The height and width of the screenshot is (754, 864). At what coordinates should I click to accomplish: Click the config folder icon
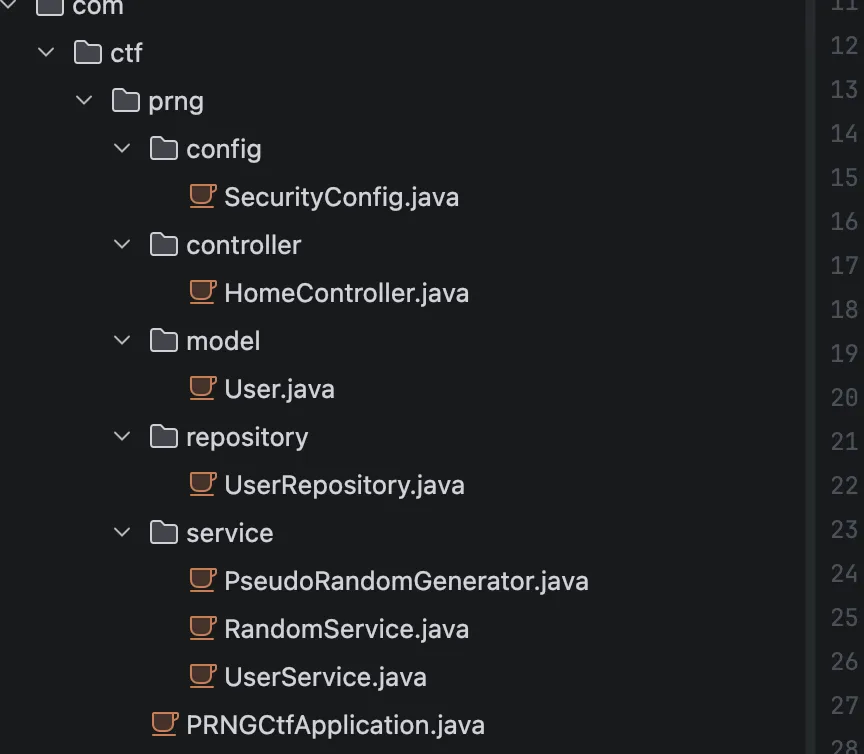point(164,149)
